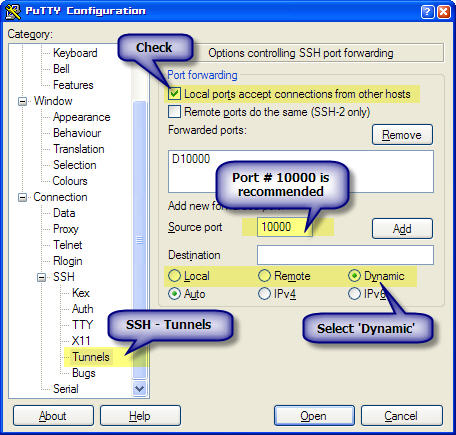Choose the IPv6 radio button
Image resolution: width=456 pixels, height=435 pixels.
pyautogui.click(x=354, y=294)
